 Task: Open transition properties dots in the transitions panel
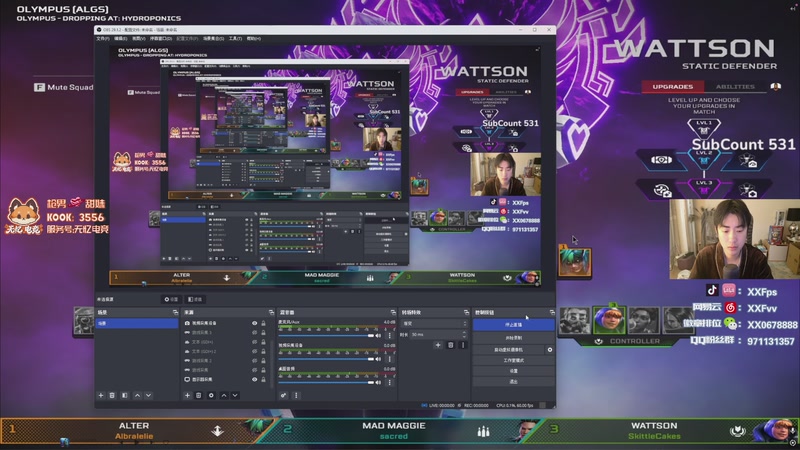(x=463, y=345)
